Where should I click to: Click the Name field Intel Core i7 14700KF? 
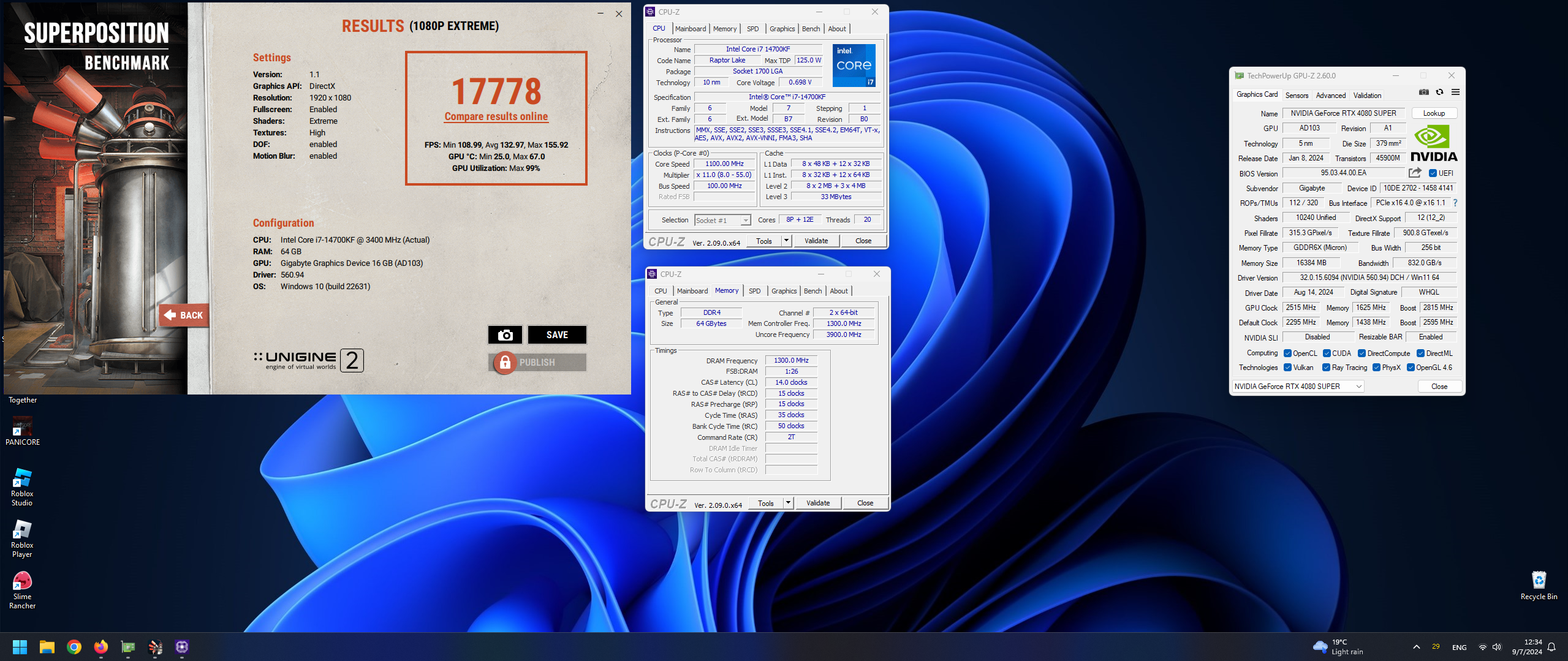[758, 49]
